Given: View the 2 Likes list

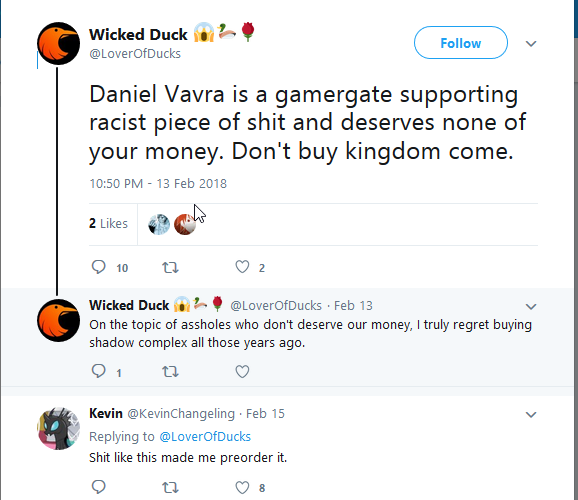Looking at the screenshot, I should pos(108,223).
